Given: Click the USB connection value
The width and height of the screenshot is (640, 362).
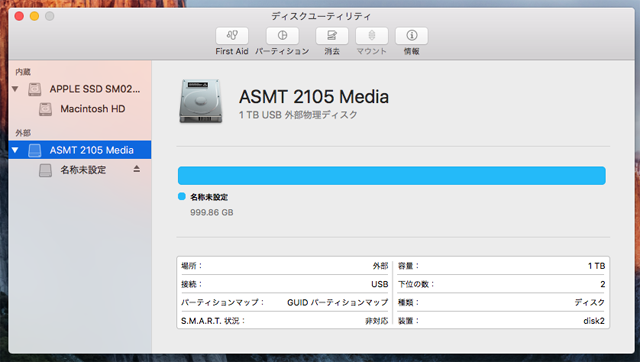Looking at the screenshot, I should click(x=380, y=284).
